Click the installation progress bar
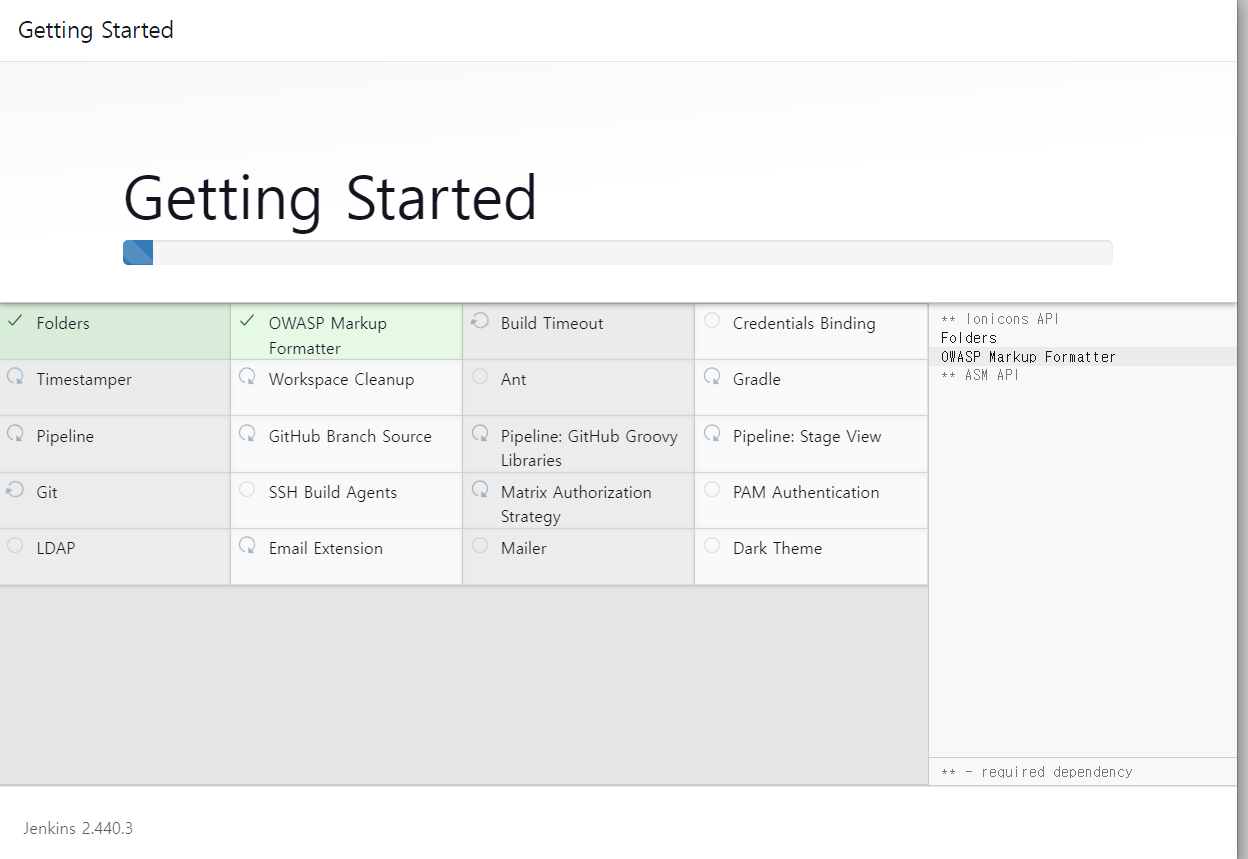The width and height of the screenshot is (1248, 859). pyautogui.click(x=617, y=253)
